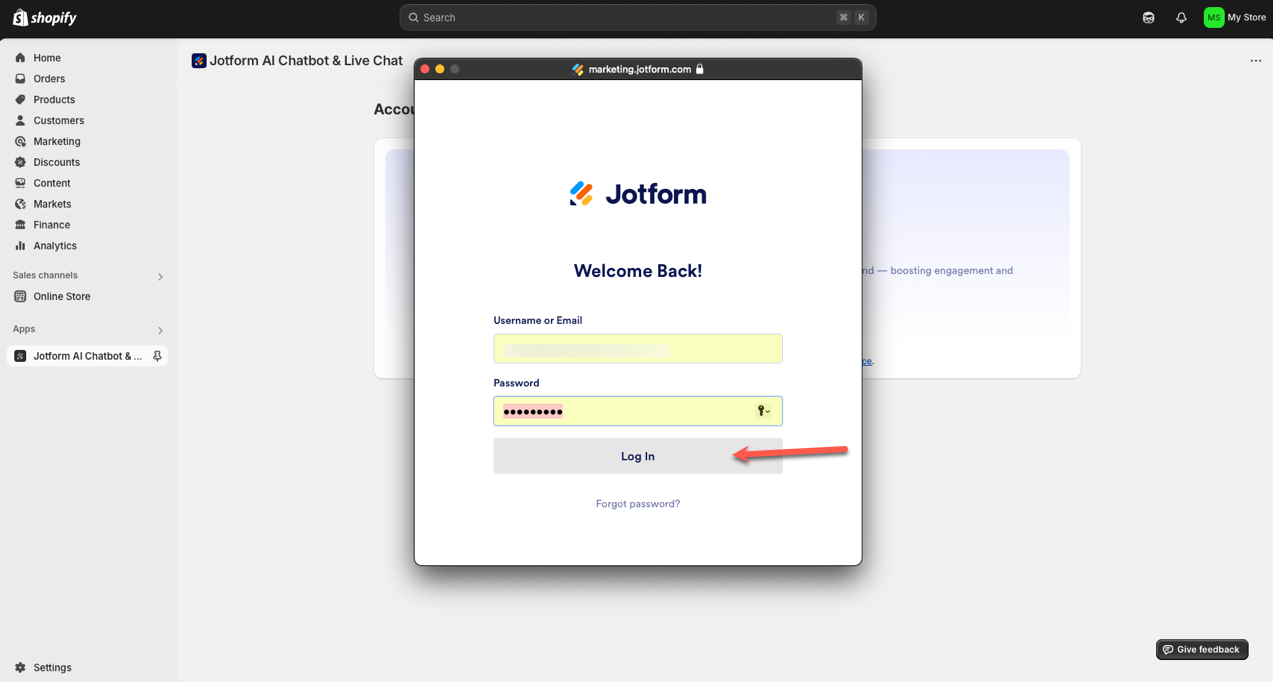Viewport: 1273px width, 682px height.
Task: Open the MS avatar account menu
Action: click(x=1214, y=17)
